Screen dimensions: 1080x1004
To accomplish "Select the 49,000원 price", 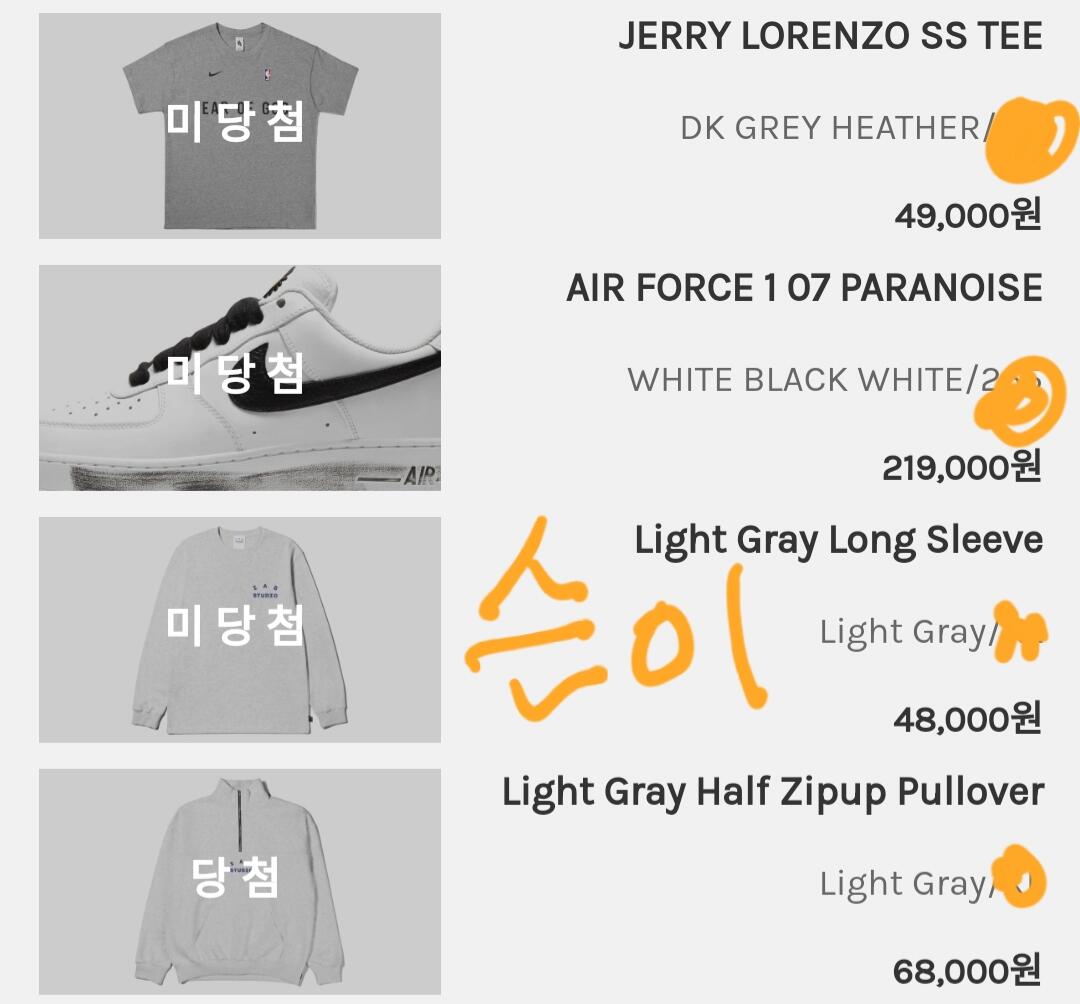I will click(x=968, y=215).
